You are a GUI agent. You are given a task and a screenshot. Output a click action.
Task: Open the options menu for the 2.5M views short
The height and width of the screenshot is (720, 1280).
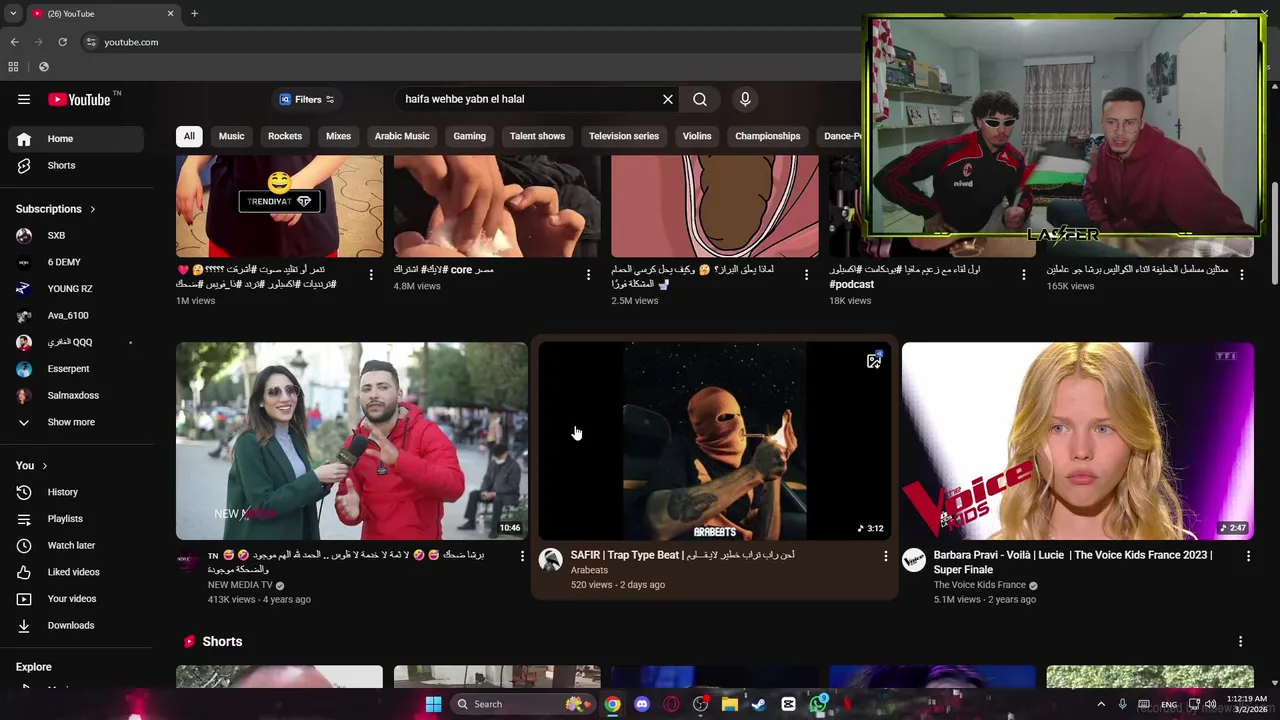pyautogui.click(x=806, y=275)
